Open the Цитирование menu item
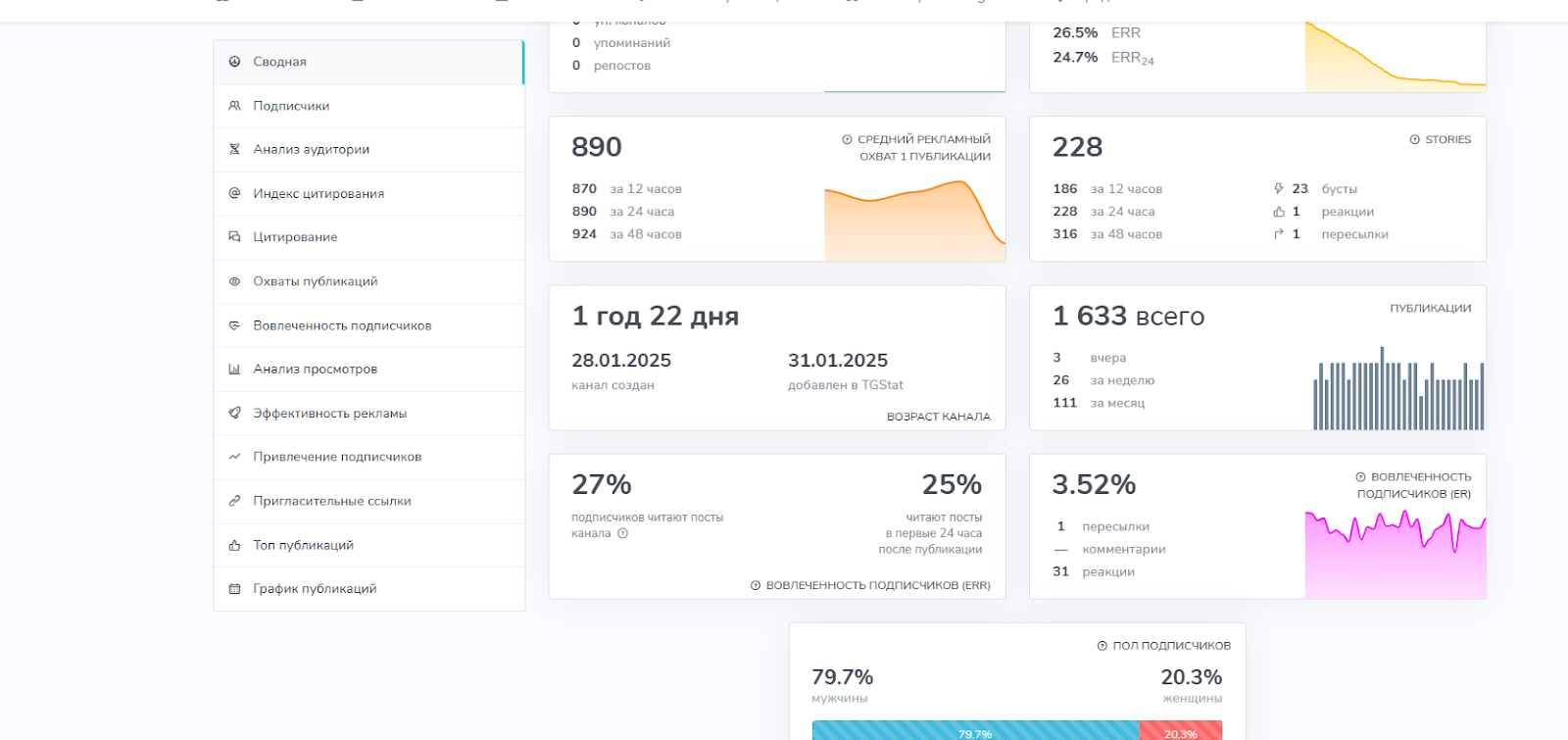 coord(368,237)
